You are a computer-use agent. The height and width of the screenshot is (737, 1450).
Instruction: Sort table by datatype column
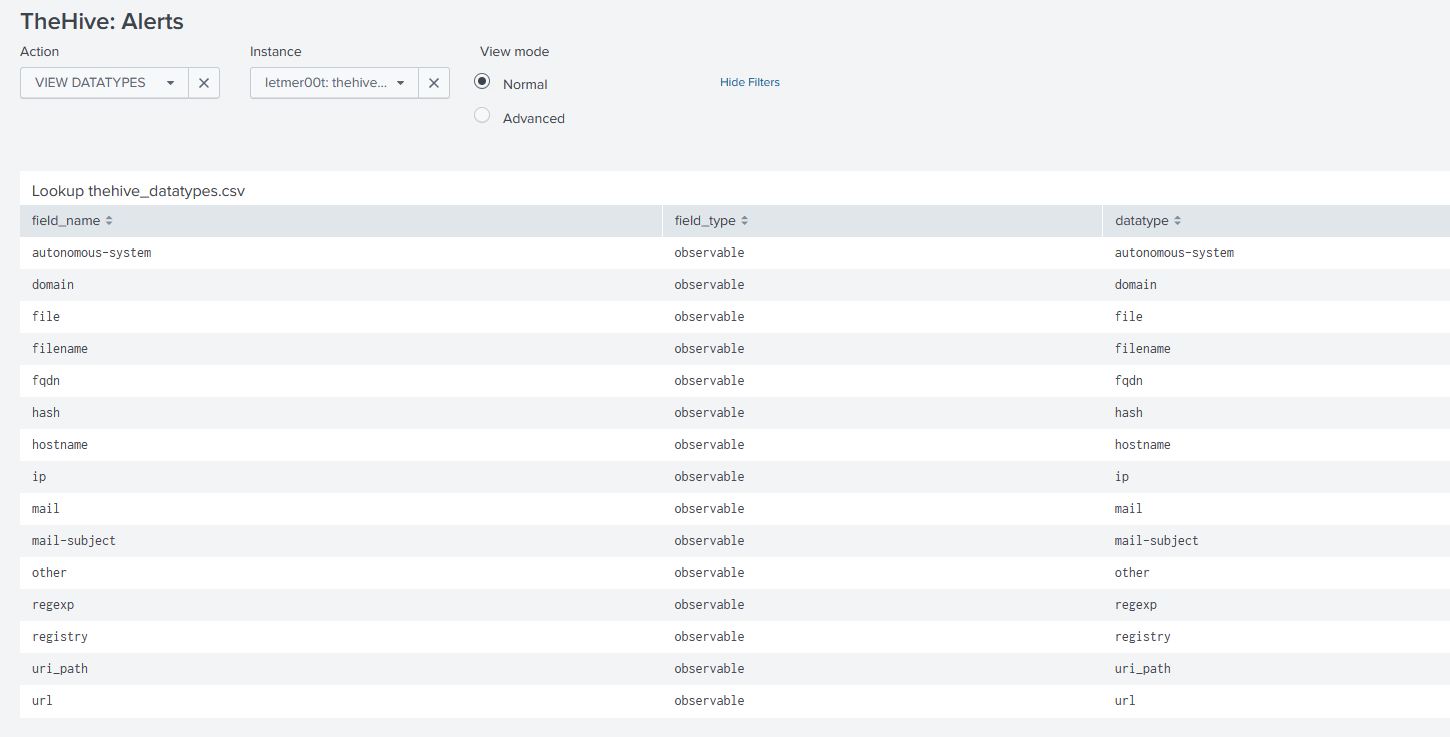1148,221
